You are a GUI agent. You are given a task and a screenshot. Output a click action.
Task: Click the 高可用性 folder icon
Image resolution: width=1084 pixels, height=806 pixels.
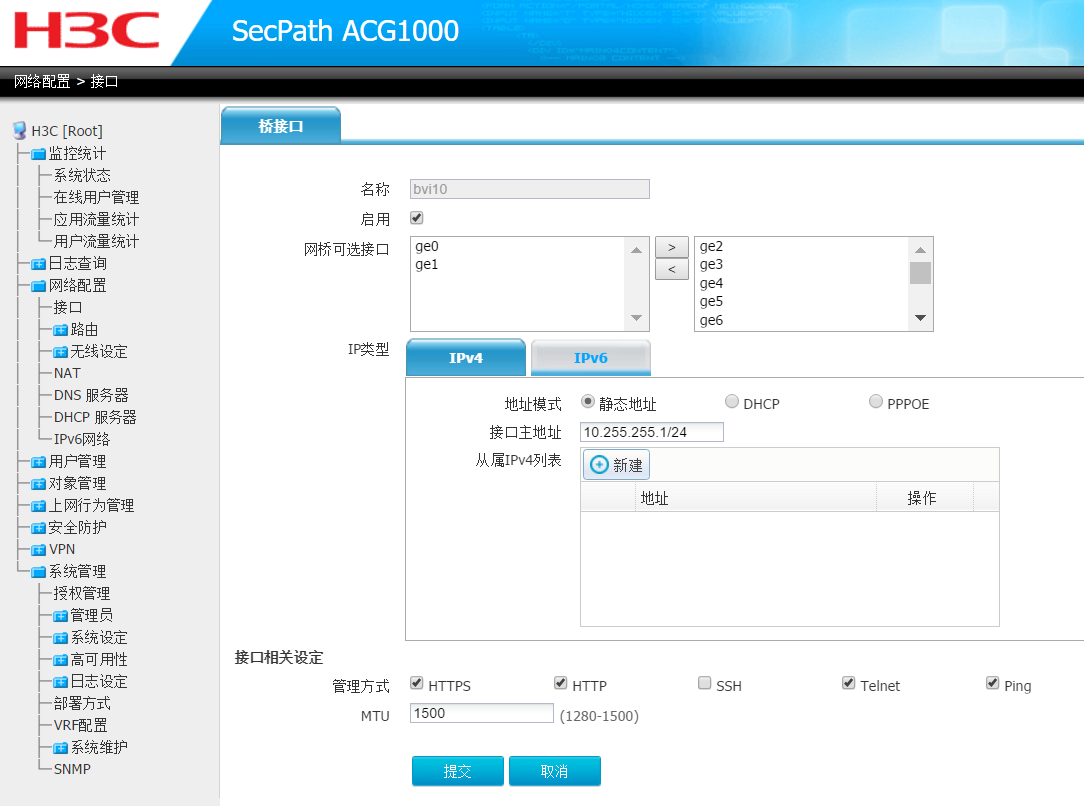[60, 659]
